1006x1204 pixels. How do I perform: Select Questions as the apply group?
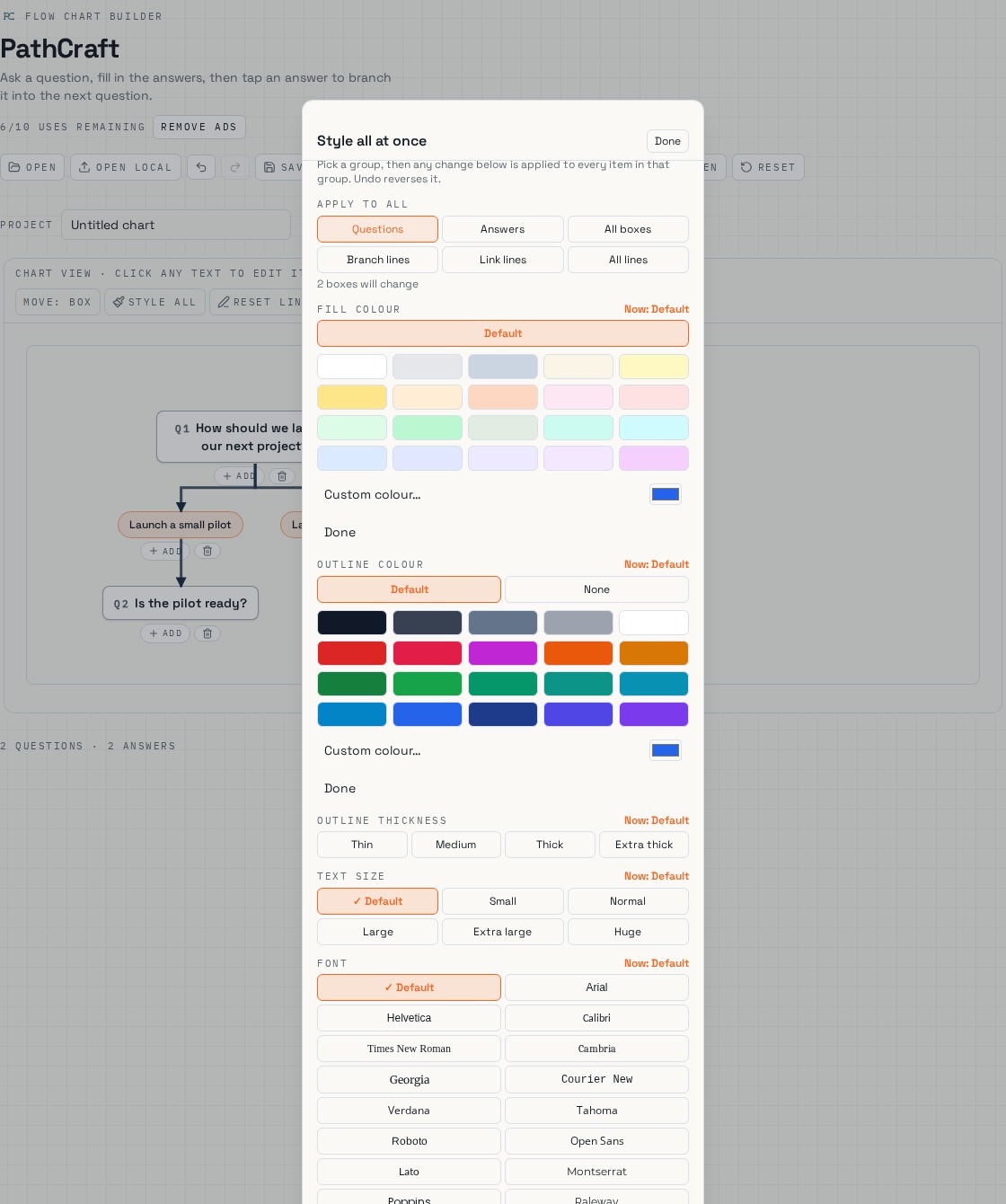[377, 229]
